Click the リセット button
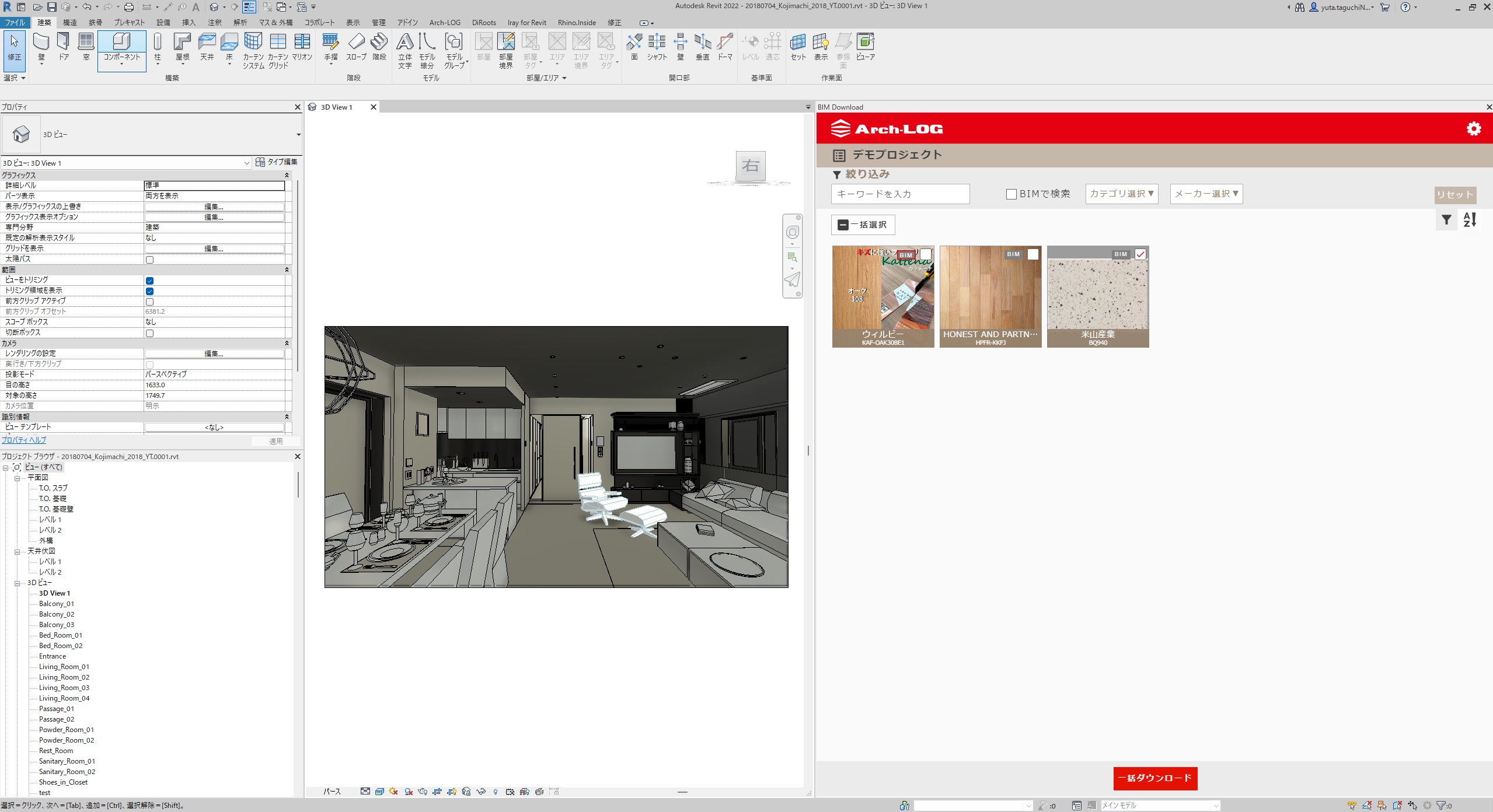Image resolution: width=1493 pixels, height=812 pixels. (x=1454, y=195)
